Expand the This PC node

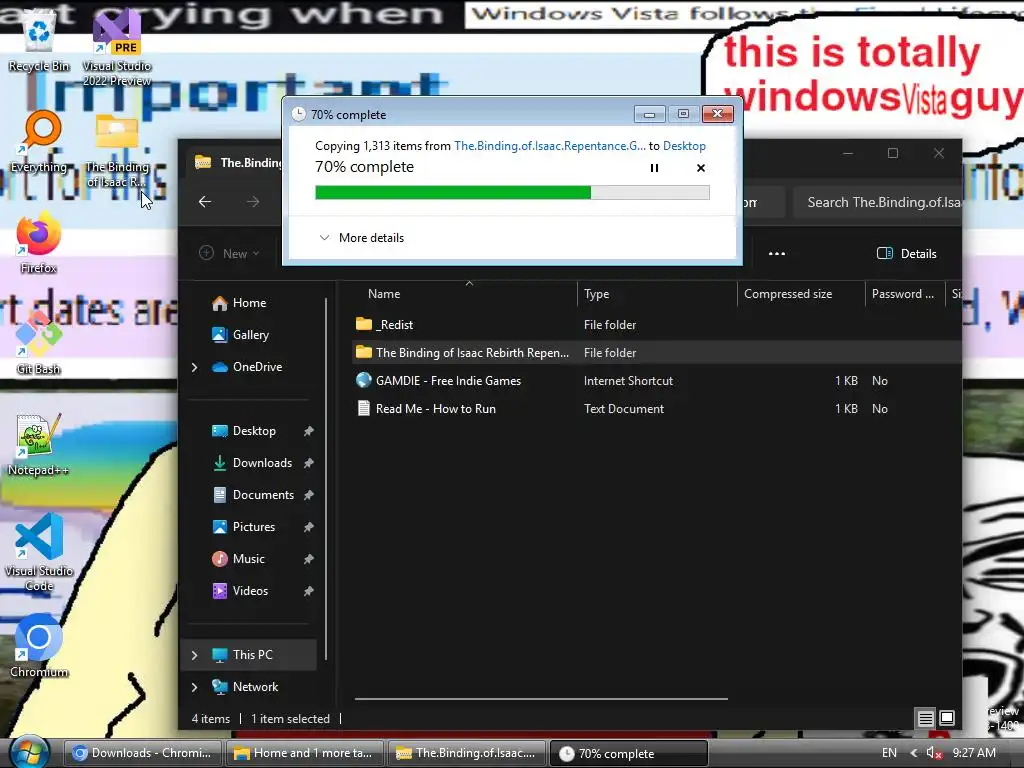[x=195, y=655]
